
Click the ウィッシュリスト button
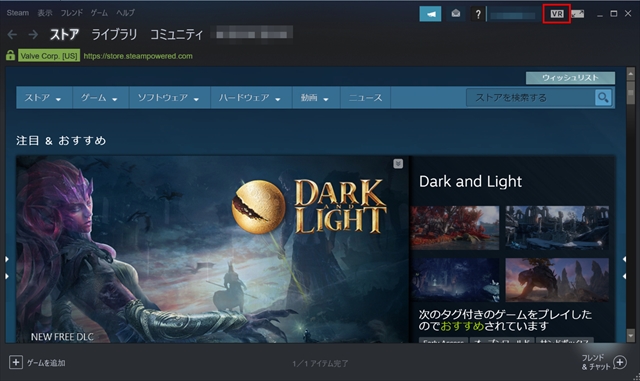(x=570, y=78)
